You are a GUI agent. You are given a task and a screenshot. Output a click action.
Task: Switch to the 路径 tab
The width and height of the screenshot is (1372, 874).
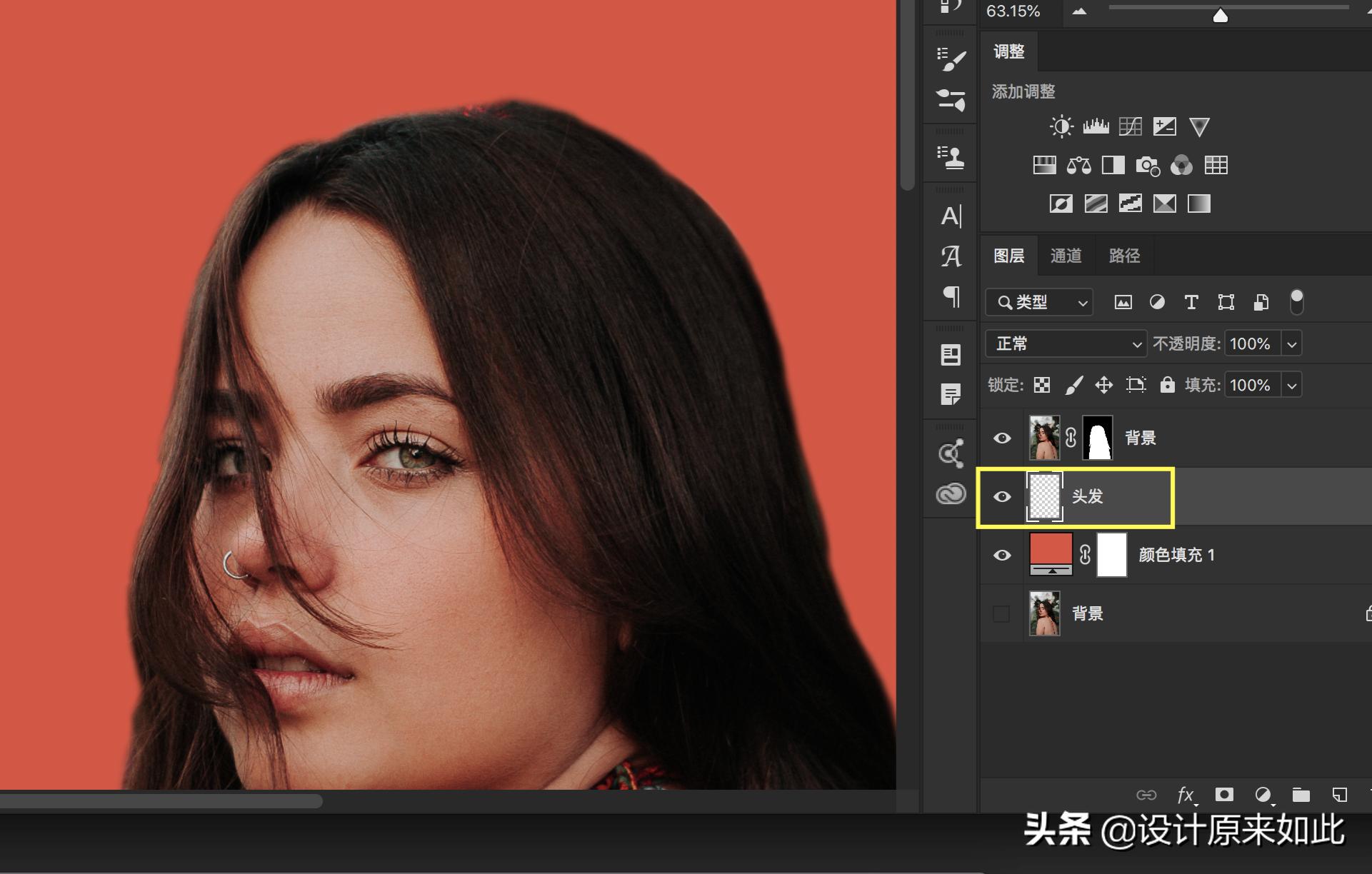point(1124,256)
